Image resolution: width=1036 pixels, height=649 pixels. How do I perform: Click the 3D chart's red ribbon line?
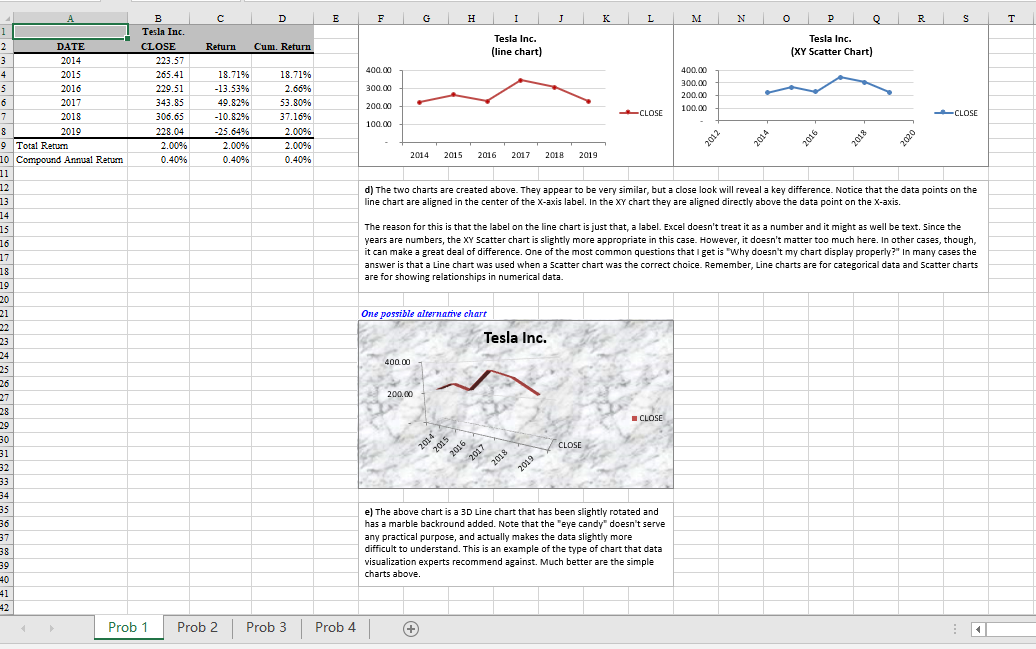pyautogui.click(x=489, y=382)
